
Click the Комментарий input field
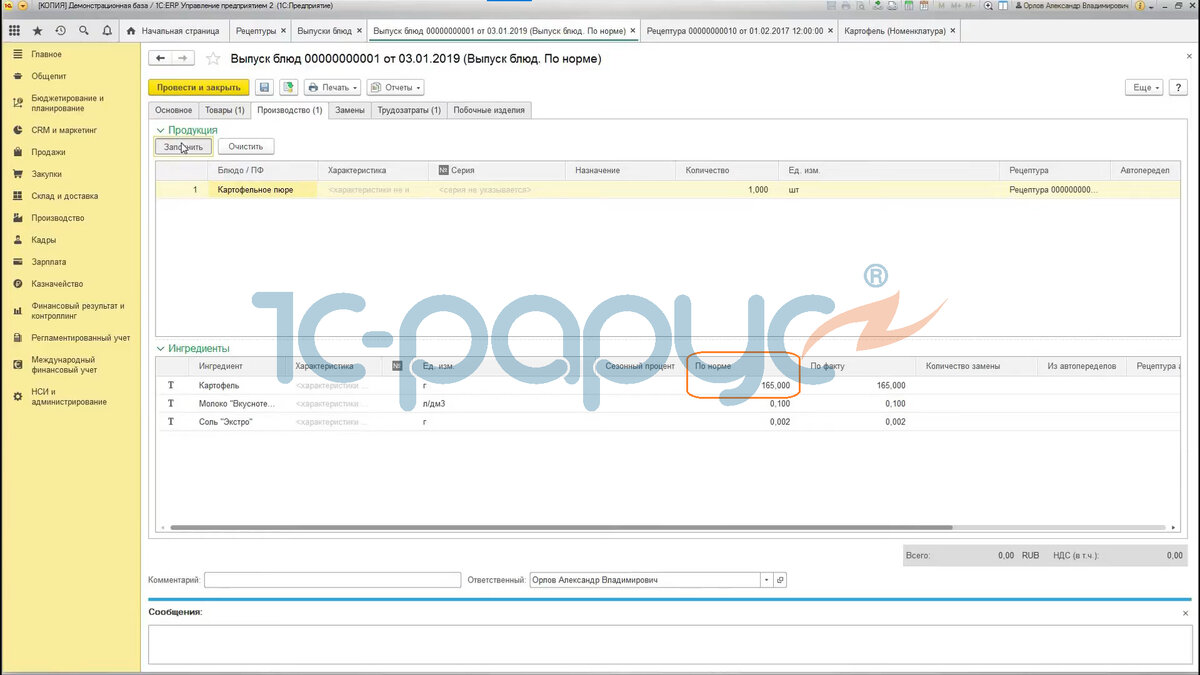(x=332, y=580)
